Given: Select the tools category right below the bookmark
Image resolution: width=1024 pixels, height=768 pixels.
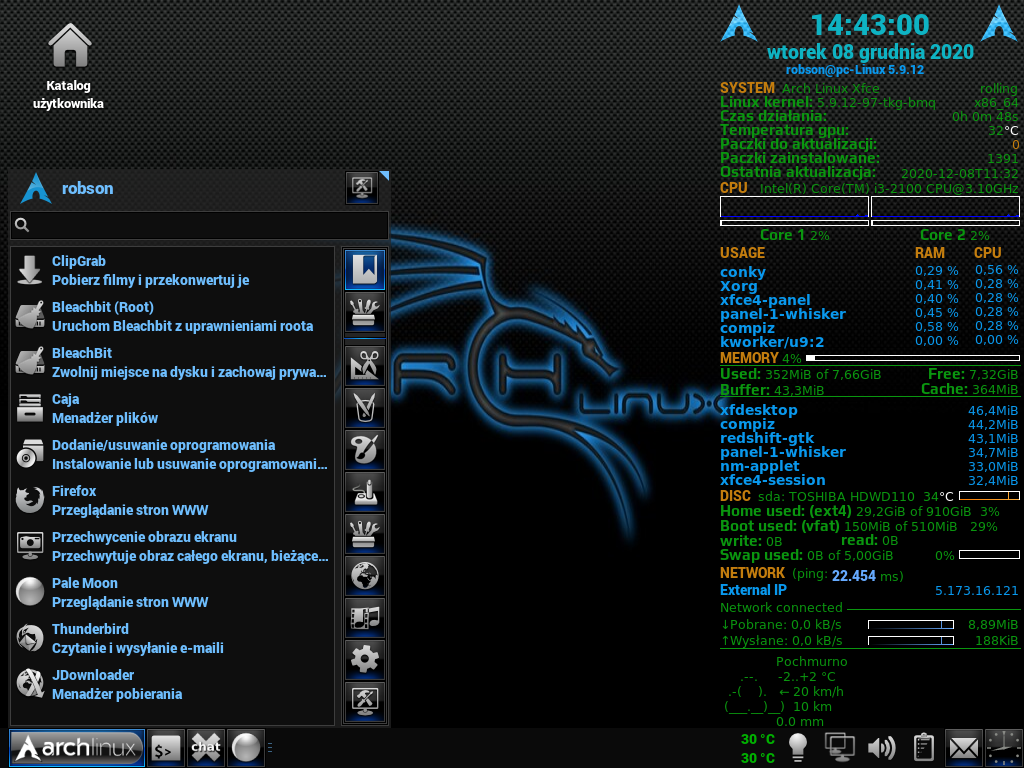Looking at the screenshot, I should click(x=364, y=313).
